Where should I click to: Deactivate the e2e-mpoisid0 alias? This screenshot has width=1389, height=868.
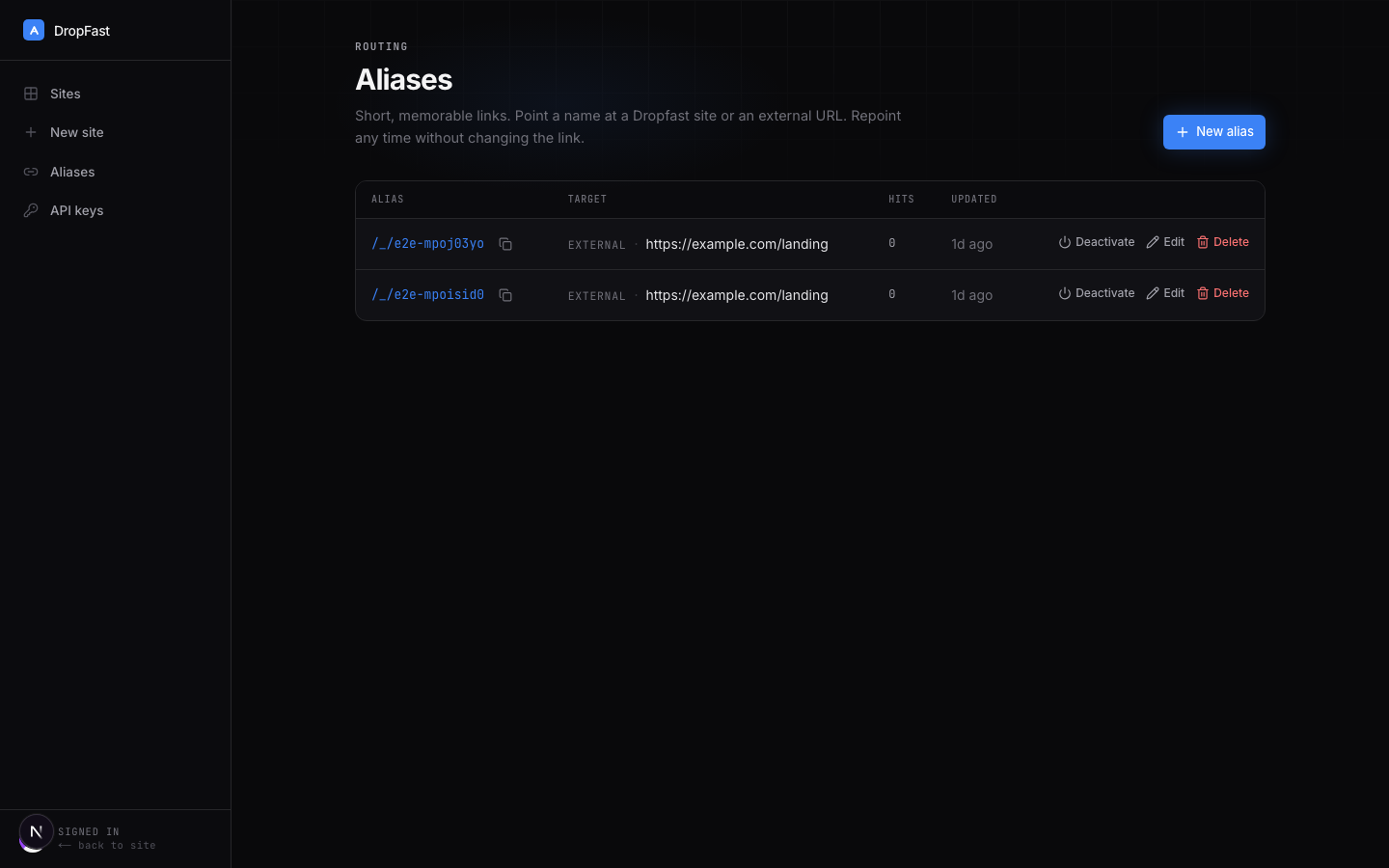click(x=1097, y=293)
